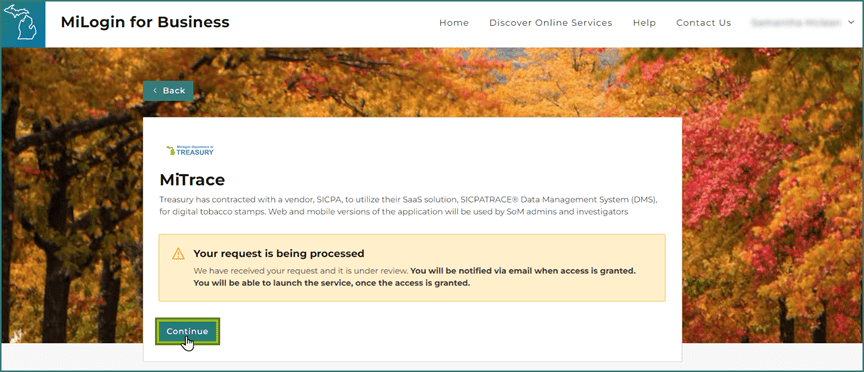Click the text starting 'Treasury has contracted with a vendor'

(x=409, y=206)
